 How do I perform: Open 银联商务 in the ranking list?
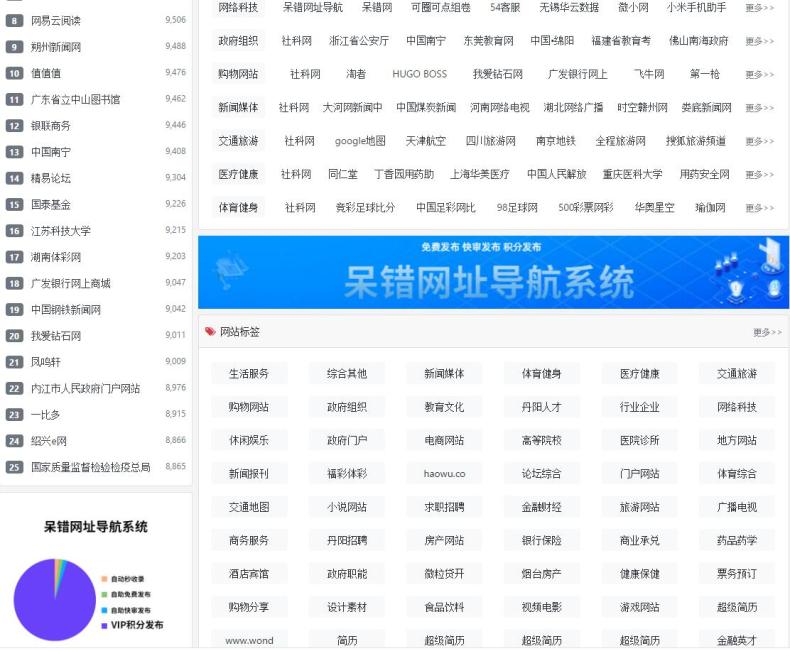pyautogui.click(x=50, y=125)
